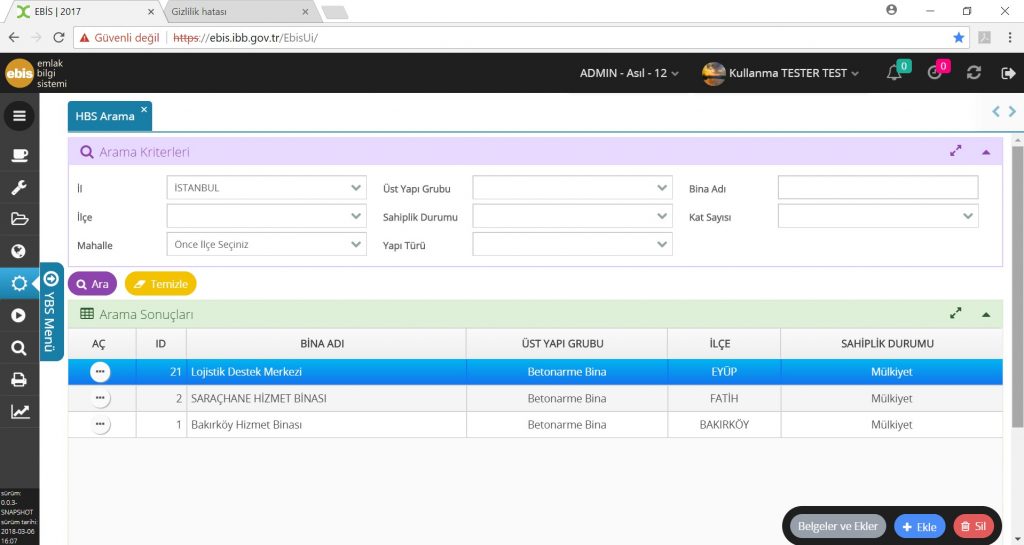The height and width of the screenshot is (545, 1024).
Task: Open the line chart sidebar icon
Action: (x=19, y=411)
